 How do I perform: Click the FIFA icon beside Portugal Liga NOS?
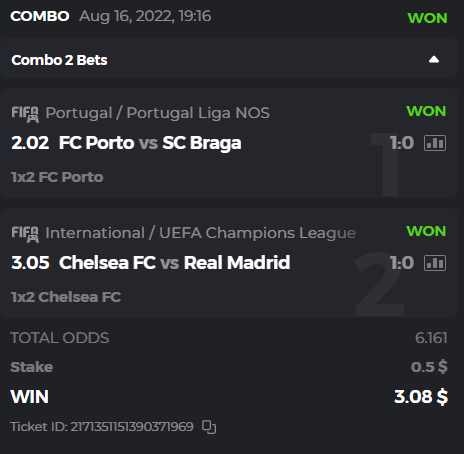25,114
